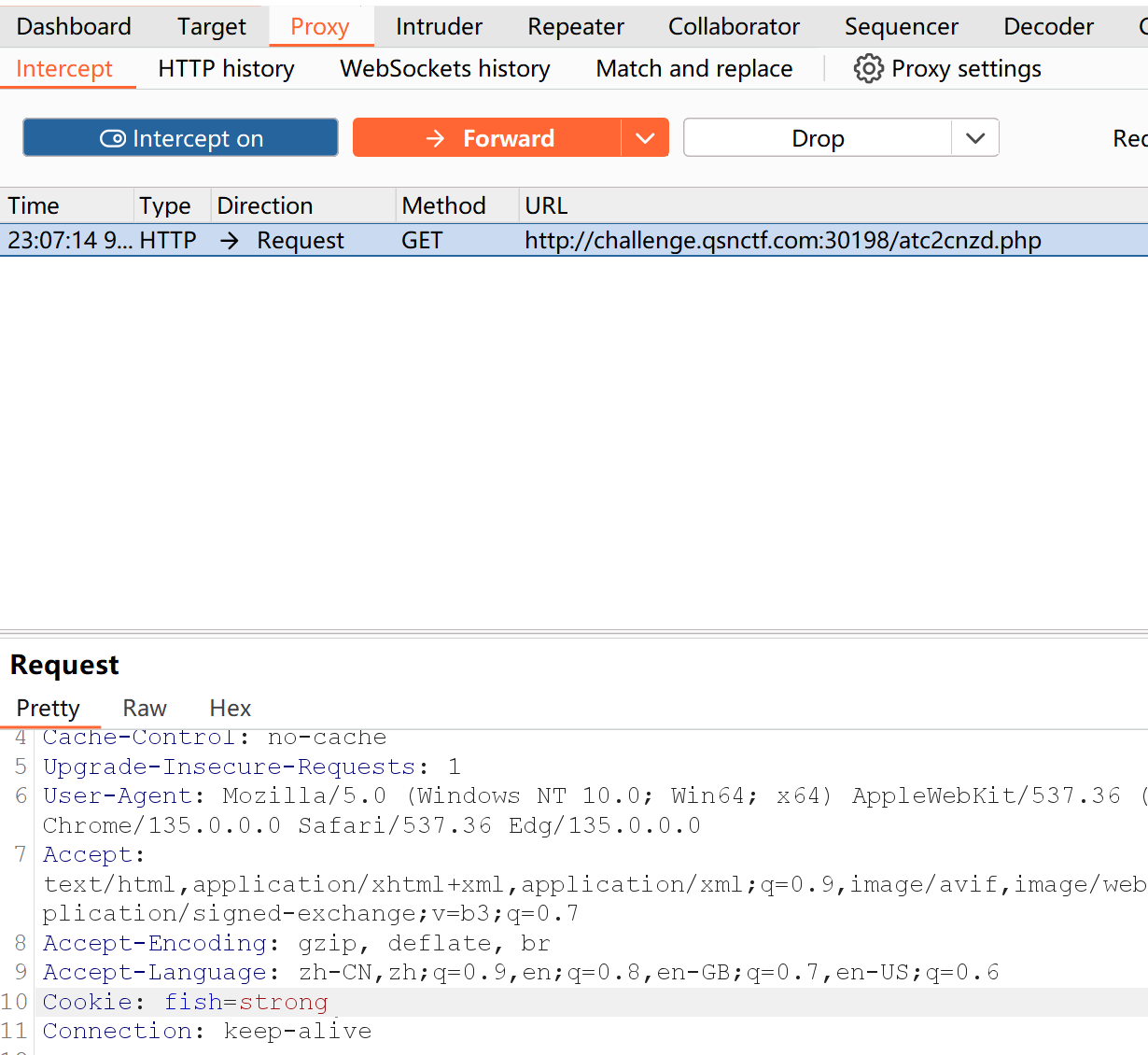
Task: Open the Intruder tab
Action: point(439,26)
